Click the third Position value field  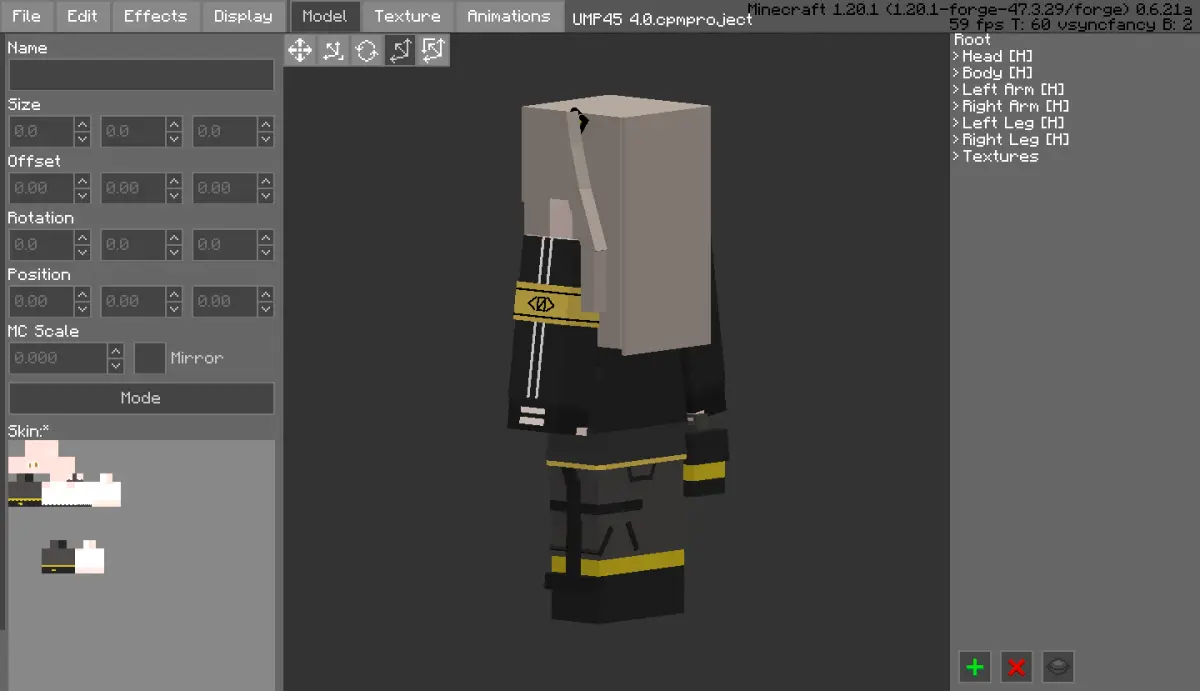click(225, 301)
